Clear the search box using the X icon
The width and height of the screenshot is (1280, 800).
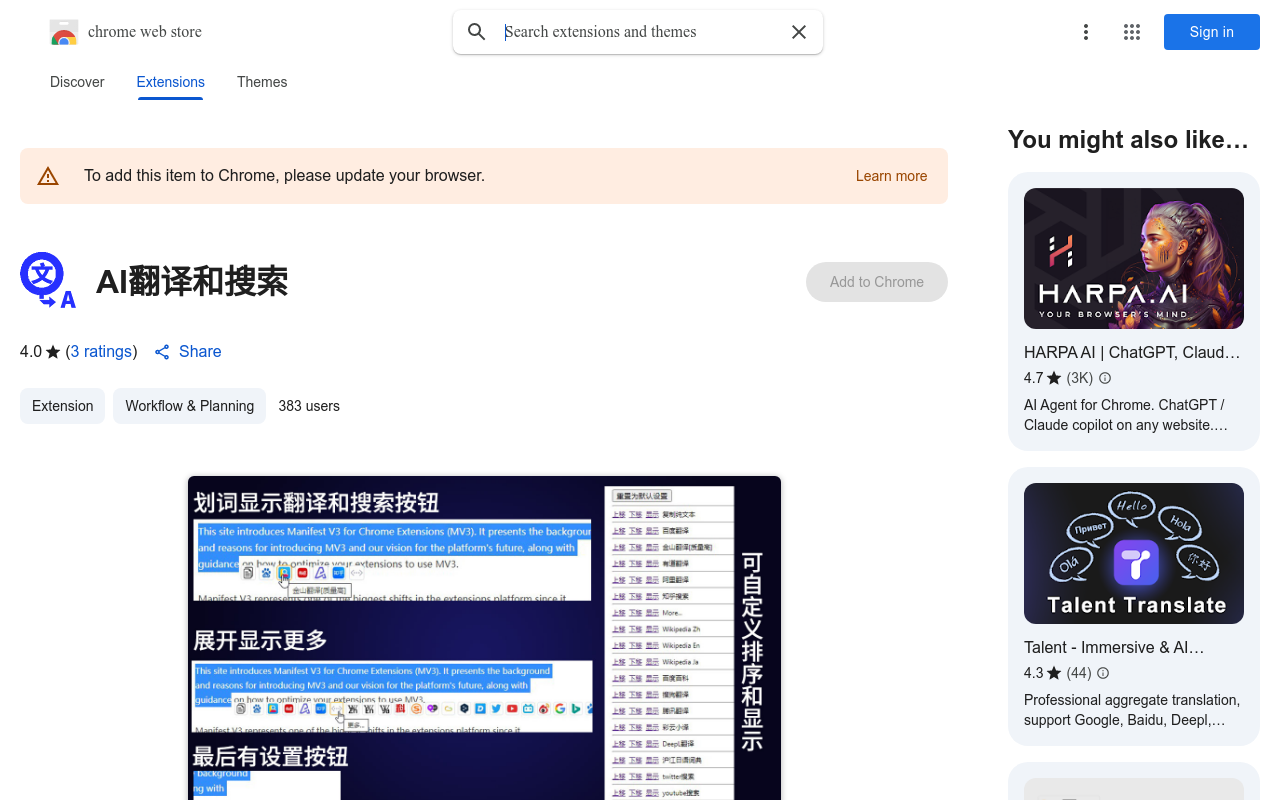tap(799, 32)
